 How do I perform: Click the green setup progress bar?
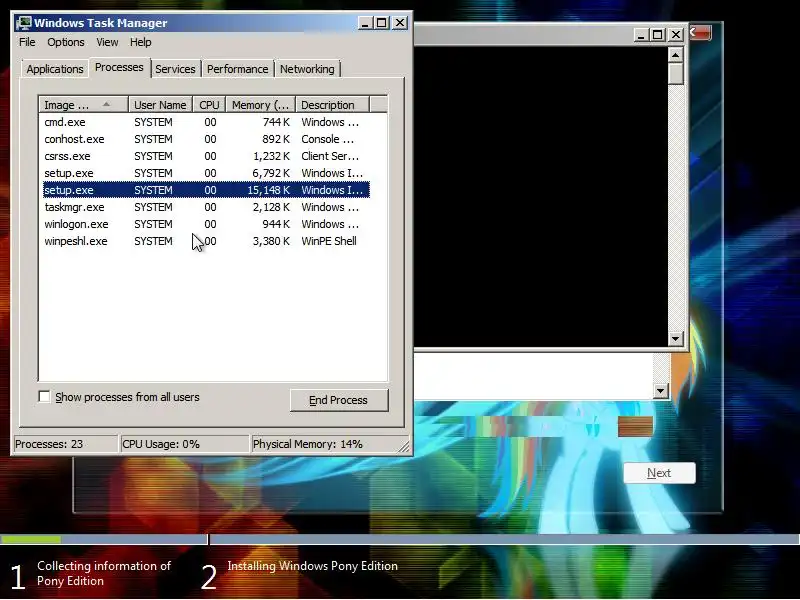(31, 539)
